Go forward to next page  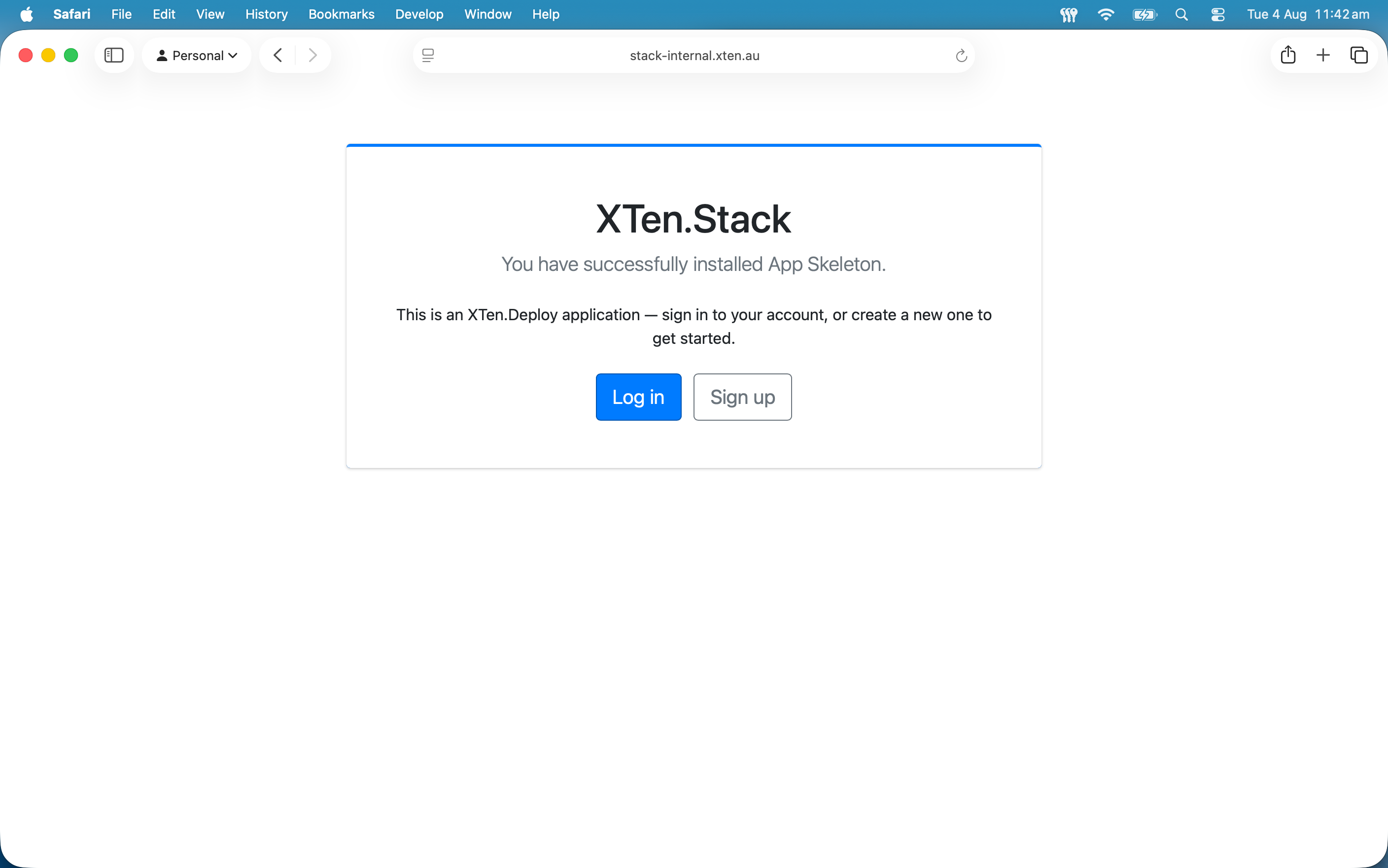[x=312, y=55]
